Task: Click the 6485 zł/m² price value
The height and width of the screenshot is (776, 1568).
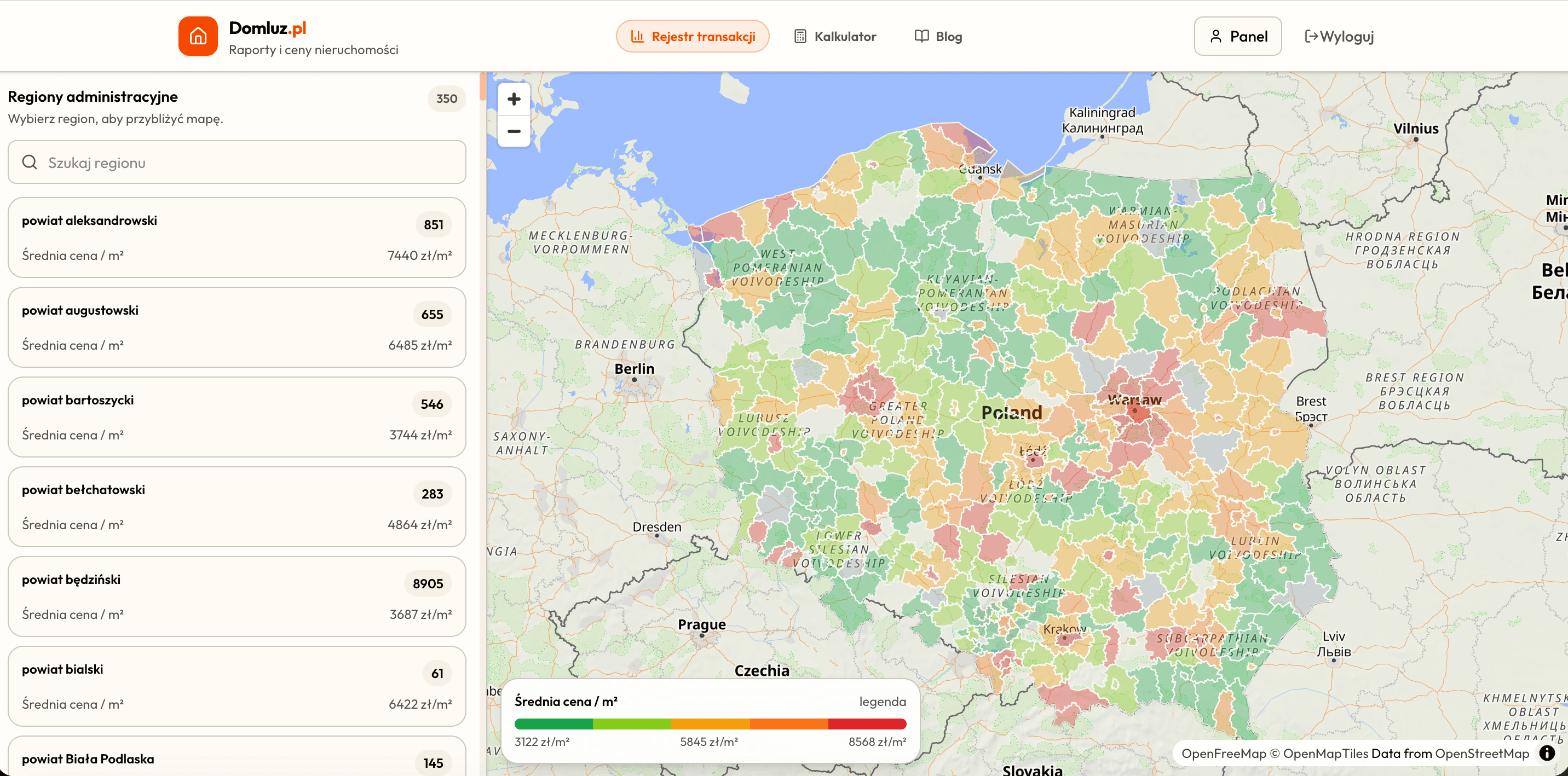Action: 420,345
